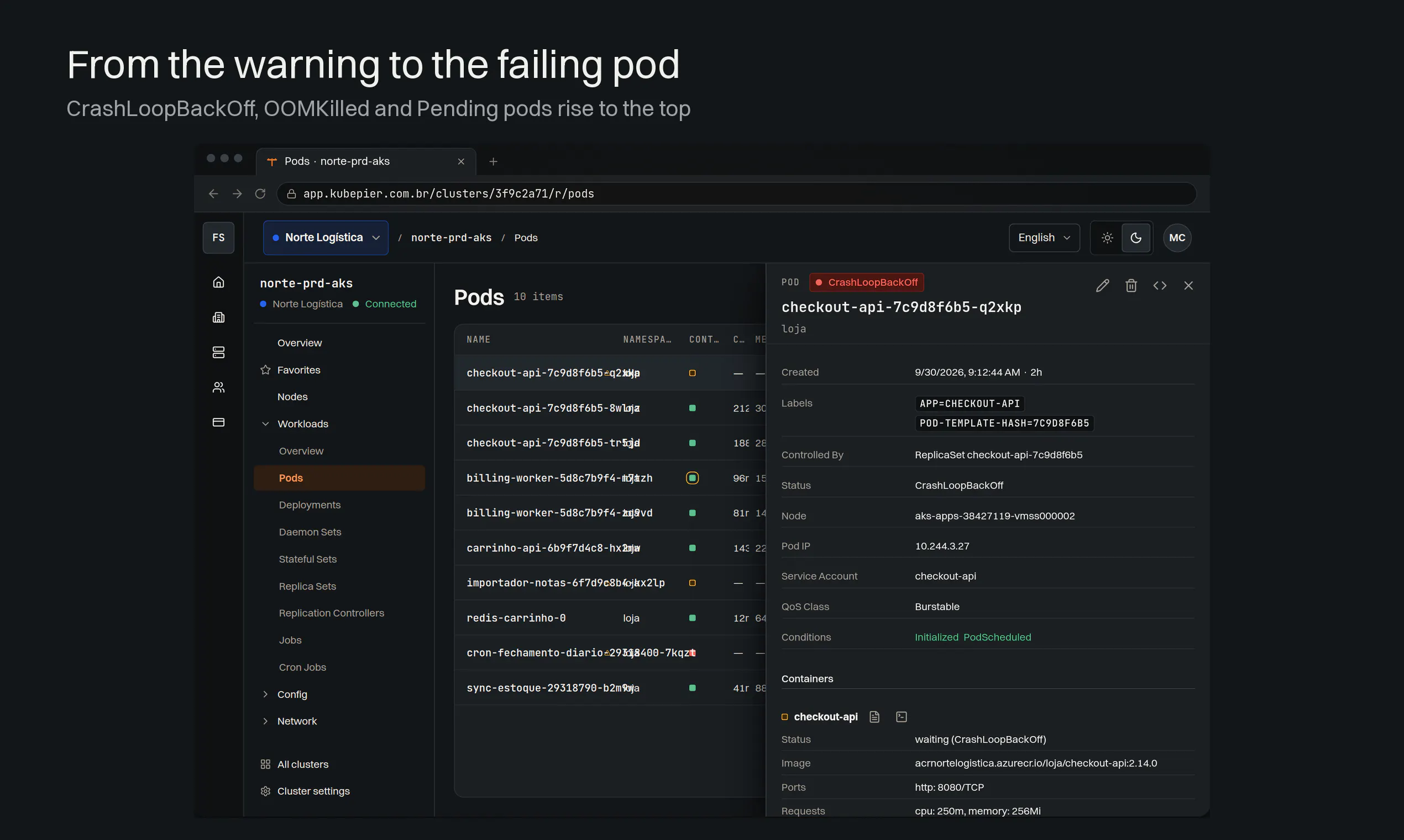The height and width of the screenshot is (840, 1404).
Task: Open the MC user avatar menu
Action: point(1177,238)
